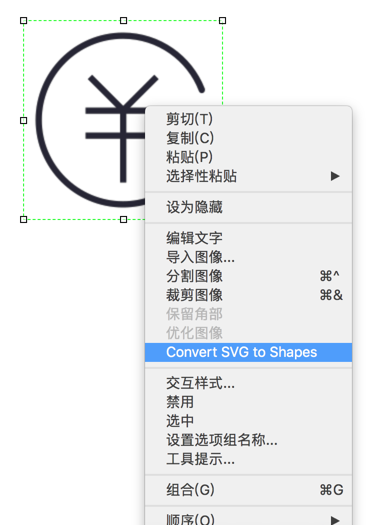Open 交互样式... settings
Image resolution: width=368 pixels, height=525 pixels.
point(248,383)
